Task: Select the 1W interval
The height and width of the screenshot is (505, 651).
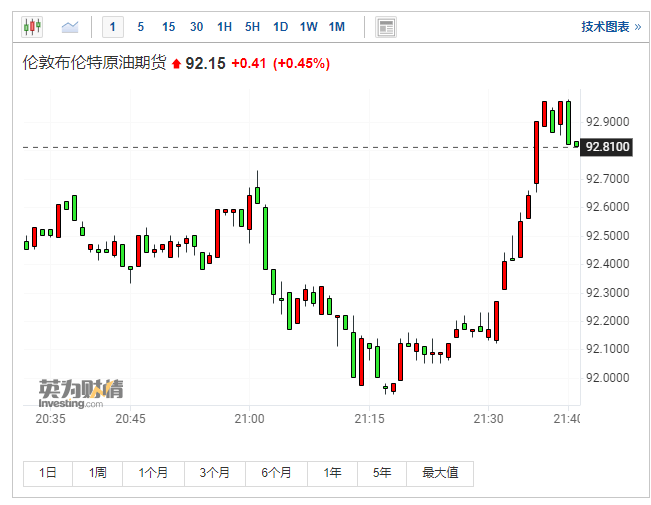Action: [x=309, y=27]
